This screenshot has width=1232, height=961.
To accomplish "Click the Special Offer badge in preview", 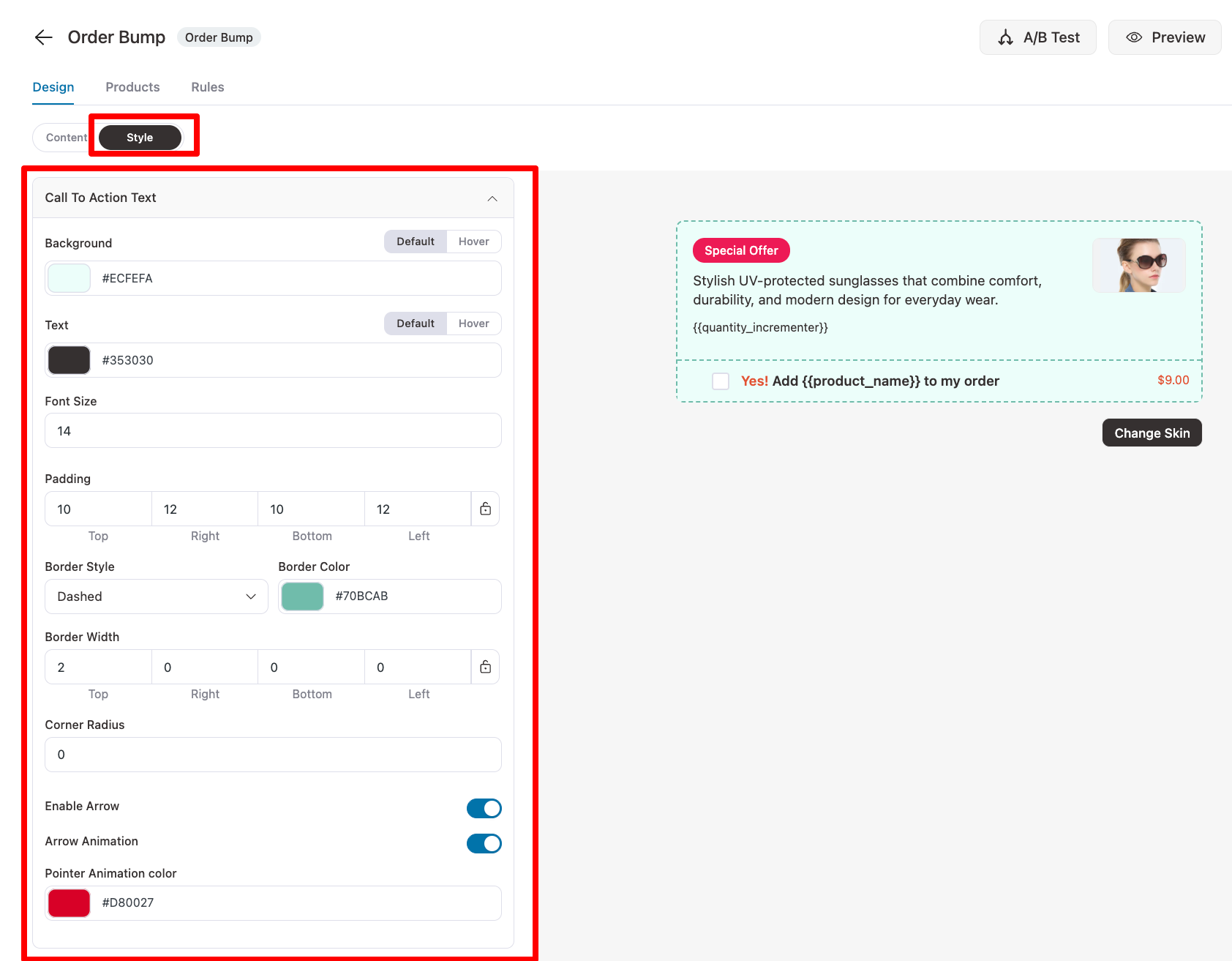I will click(740, 250).
